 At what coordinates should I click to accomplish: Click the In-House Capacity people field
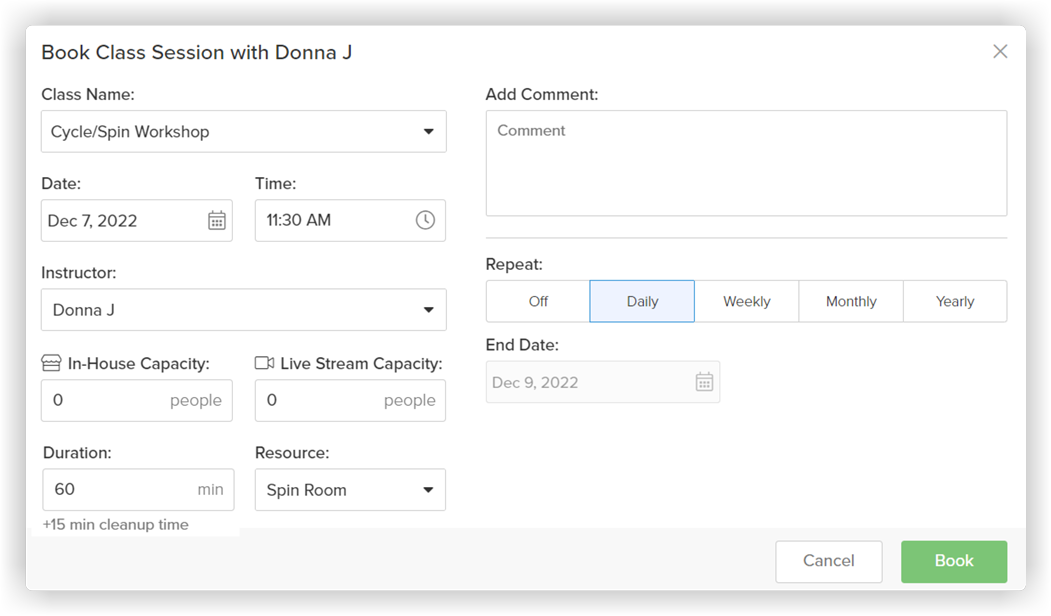(x=137, y=400)
